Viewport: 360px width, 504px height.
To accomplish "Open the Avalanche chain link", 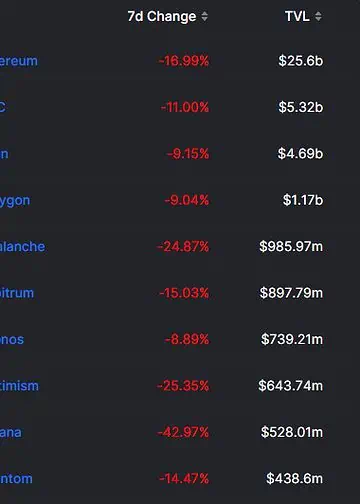I will [22, 247].
